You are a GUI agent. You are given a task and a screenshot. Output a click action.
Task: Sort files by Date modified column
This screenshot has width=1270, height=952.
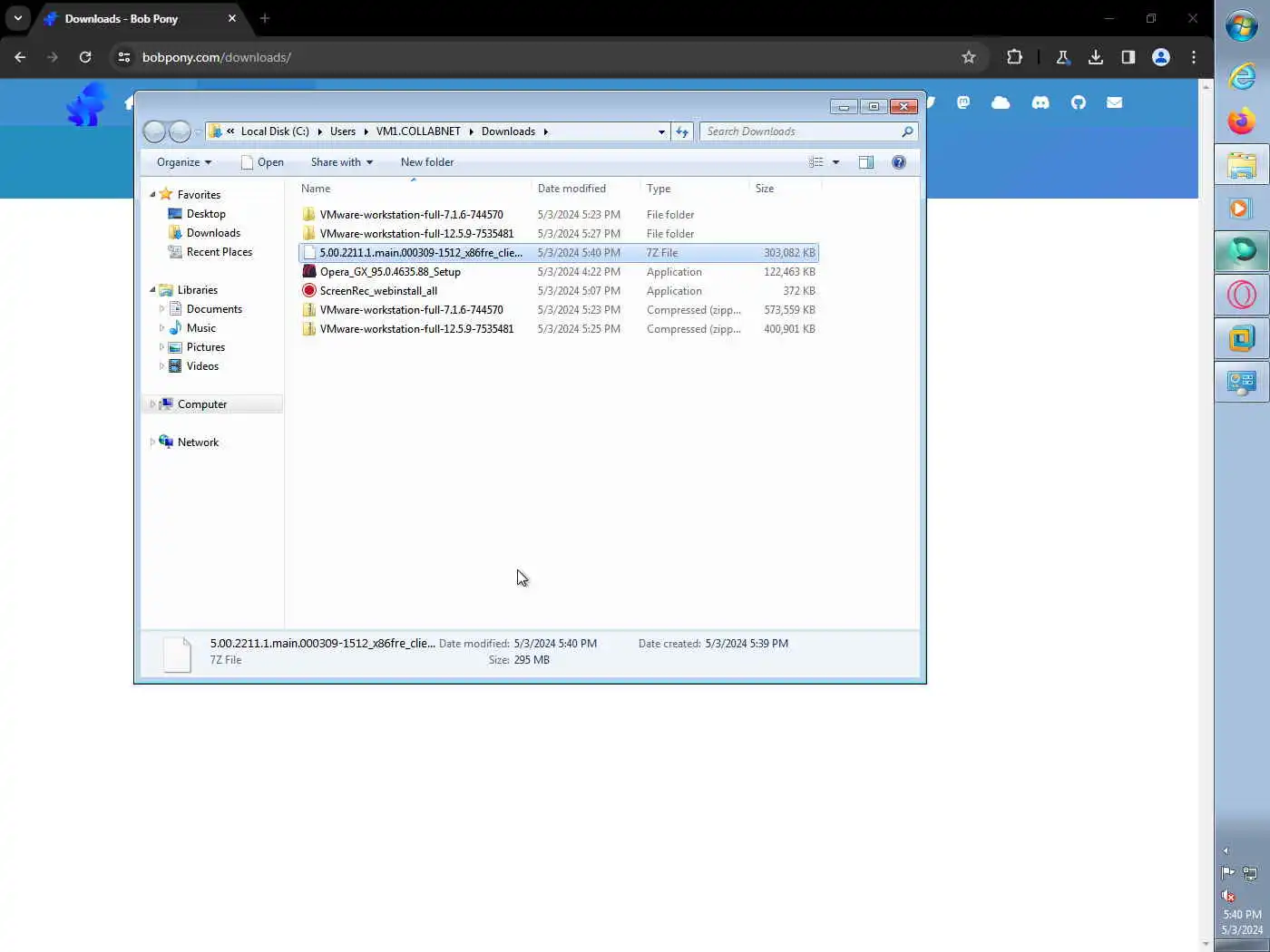click(x=586, y=189)
